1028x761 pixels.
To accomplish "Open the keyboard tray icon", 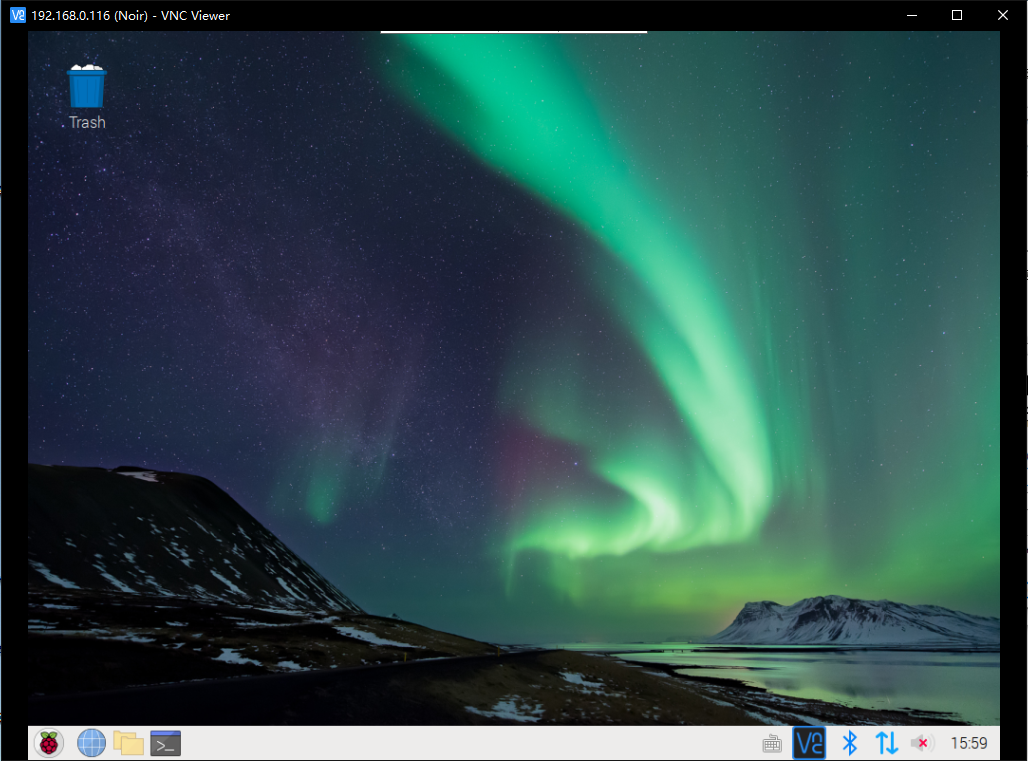I will (x=772, y=744).
